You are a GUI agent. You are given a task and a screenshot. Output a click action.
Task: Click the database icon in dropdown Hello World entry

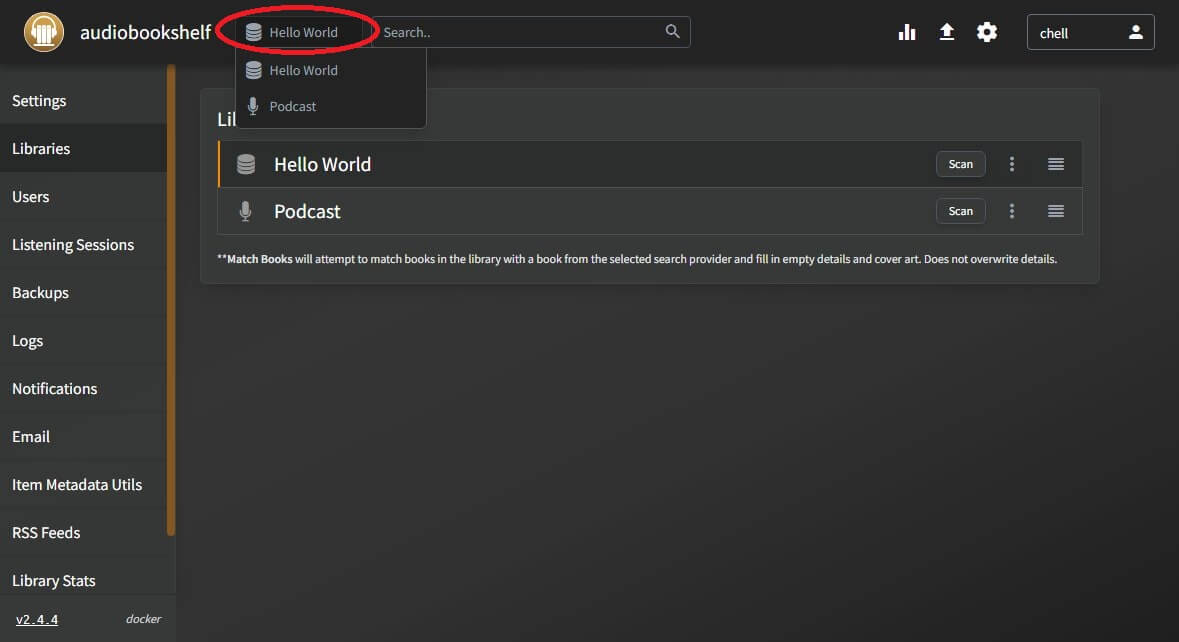(x=253, y=70)
